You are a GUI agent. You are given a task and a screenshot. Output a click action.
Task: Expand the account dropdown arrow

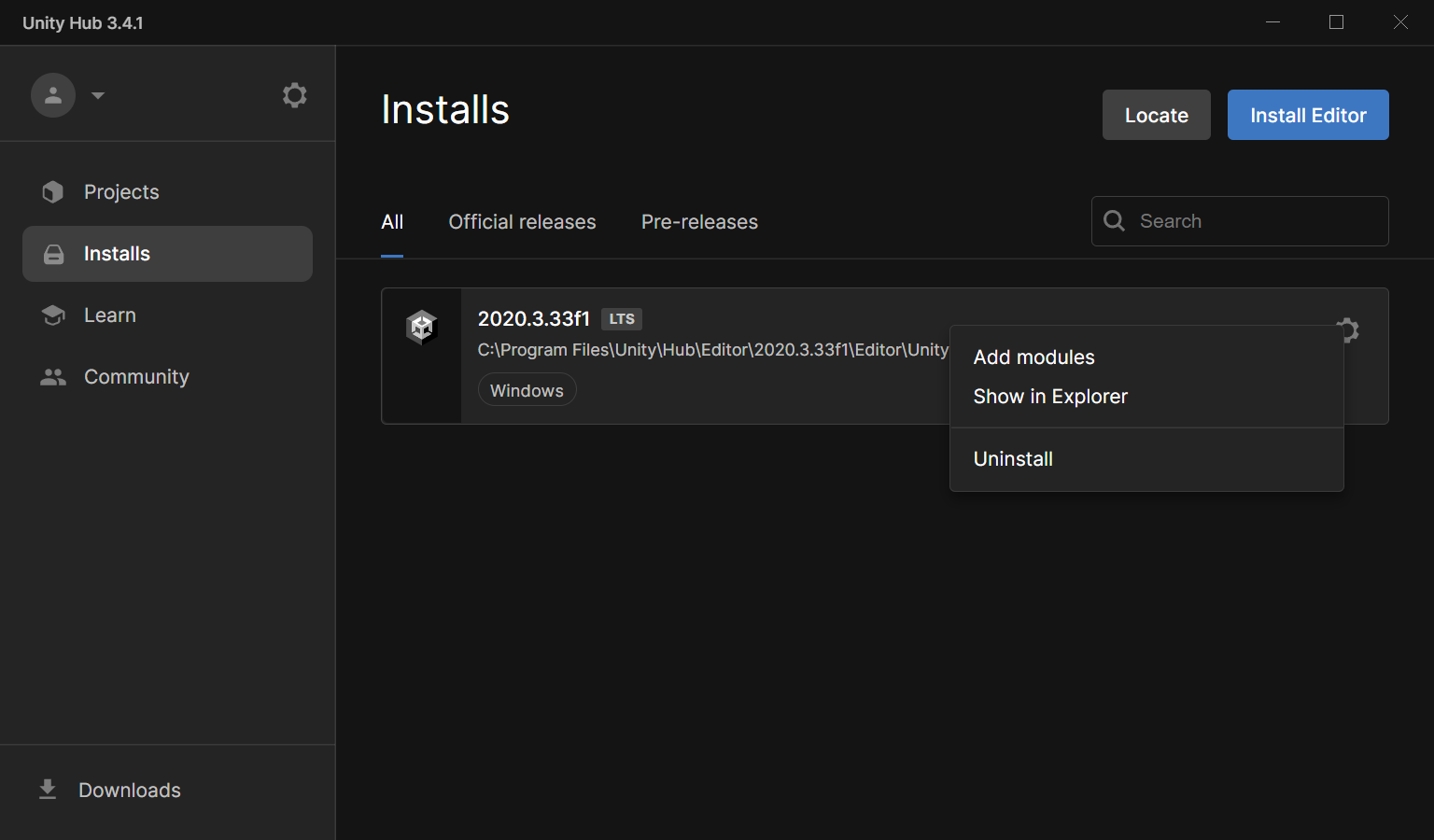coord(98,95)
